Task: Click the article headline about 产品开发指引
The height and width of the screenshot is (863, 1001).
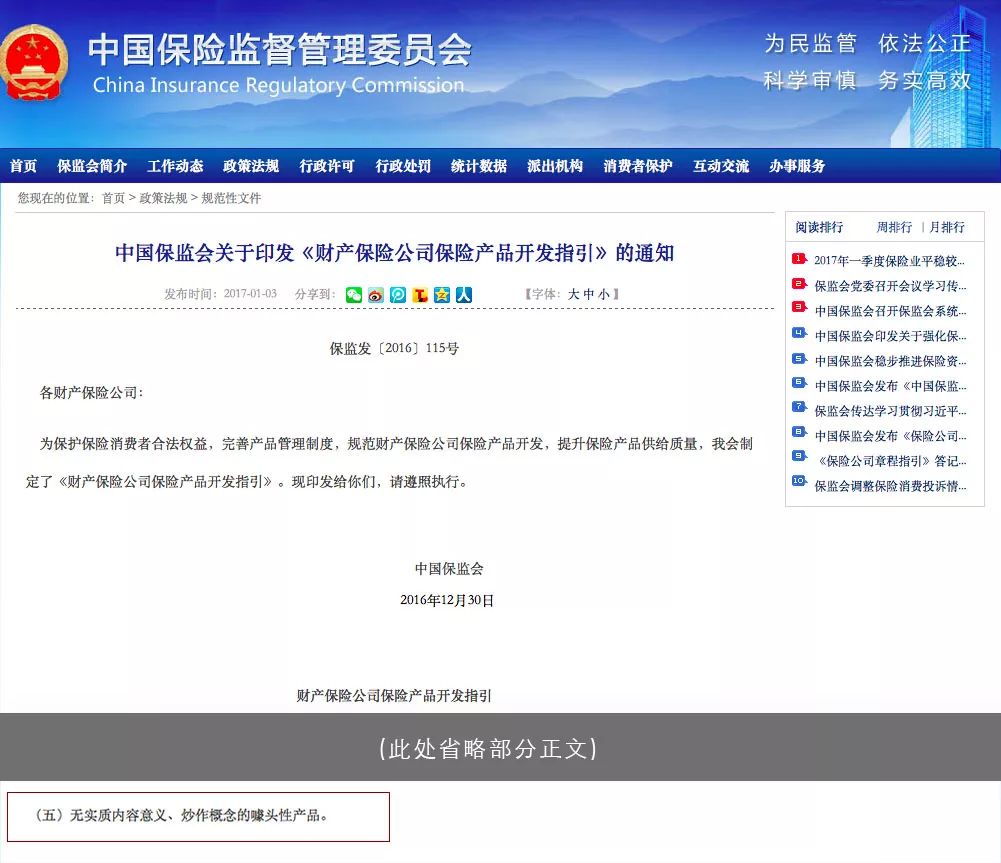Action: (x=395, y=253)
